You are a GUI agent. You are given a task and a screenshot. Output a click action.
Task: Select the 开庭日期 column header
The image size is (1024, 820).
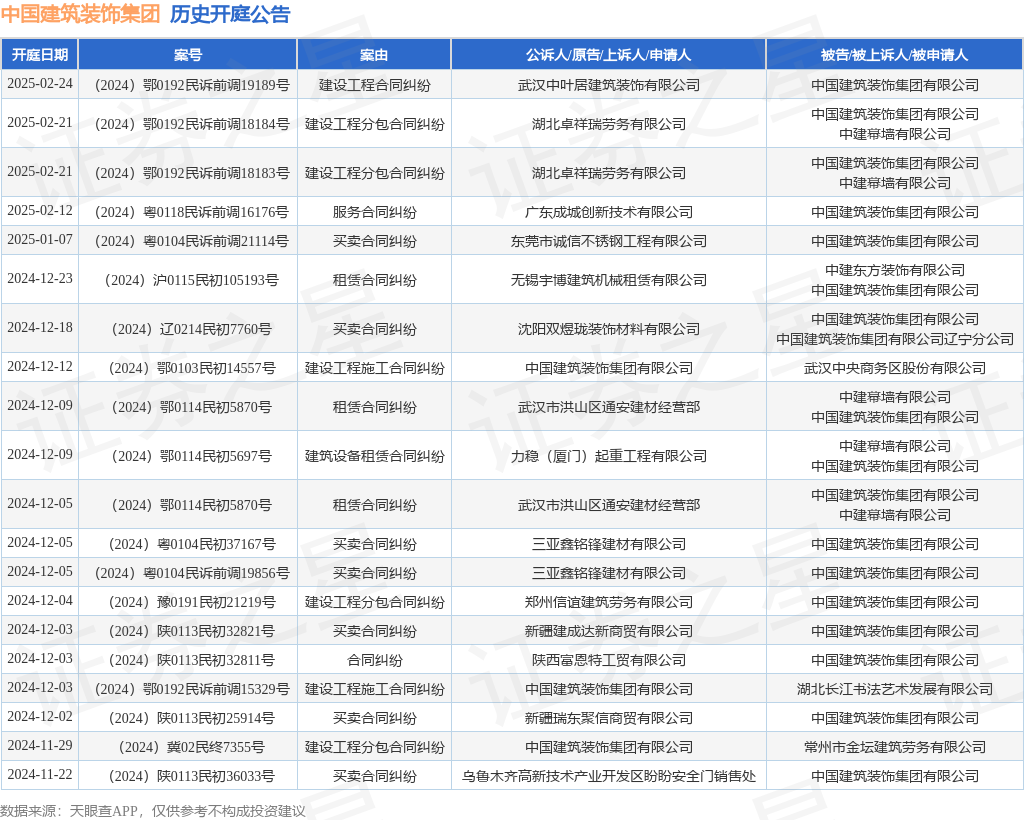click(40, 55)
